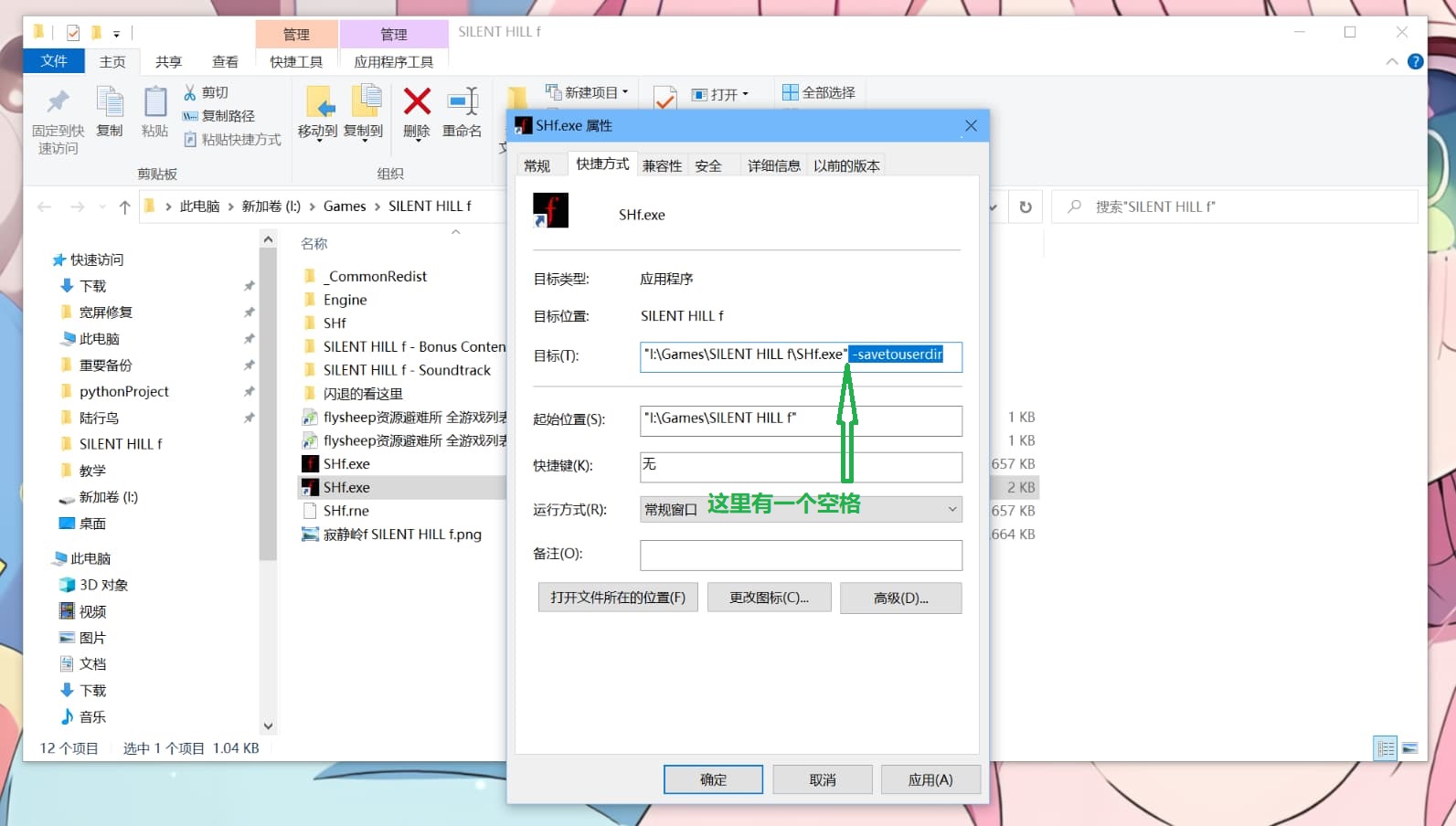Switch to the 共享 ribbon tab

[x=168, y=62]
